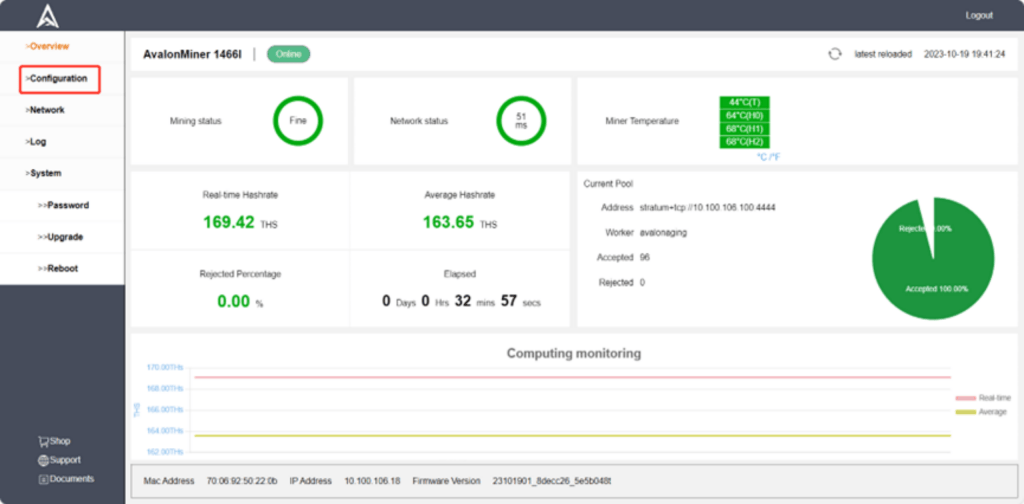Image resolution: width=1024 pixels, height=504 pixels.
Task: Click the reload refresh icon
Action: (x=834, y=54)
